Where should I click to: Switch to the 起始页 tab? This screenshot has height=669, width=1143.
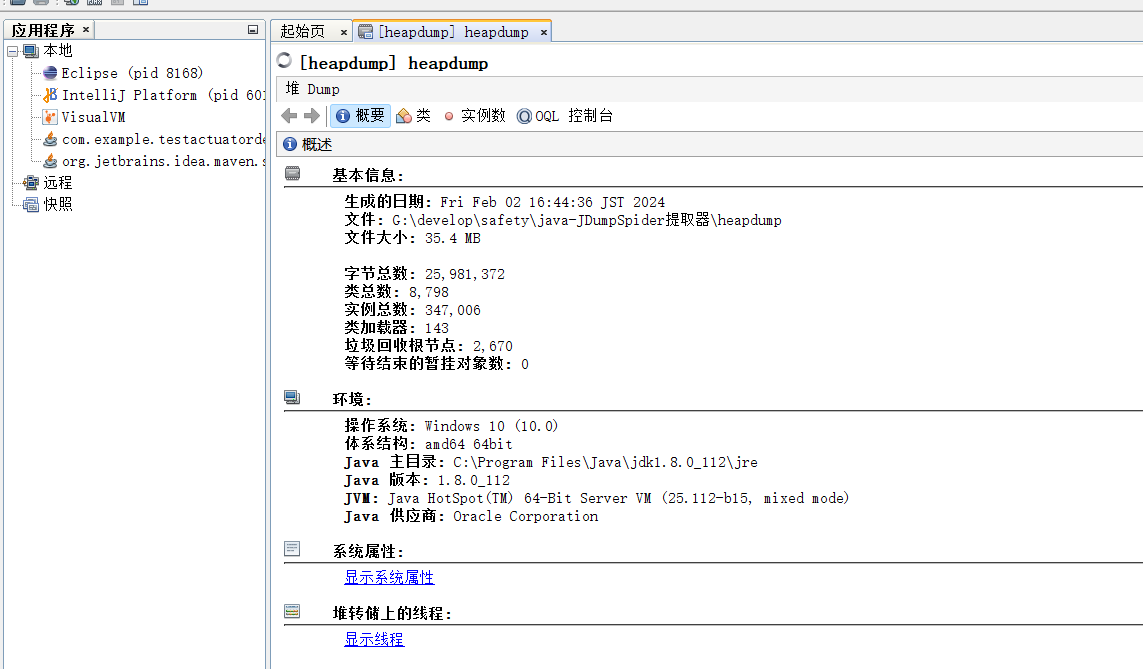tap(302, 32)
